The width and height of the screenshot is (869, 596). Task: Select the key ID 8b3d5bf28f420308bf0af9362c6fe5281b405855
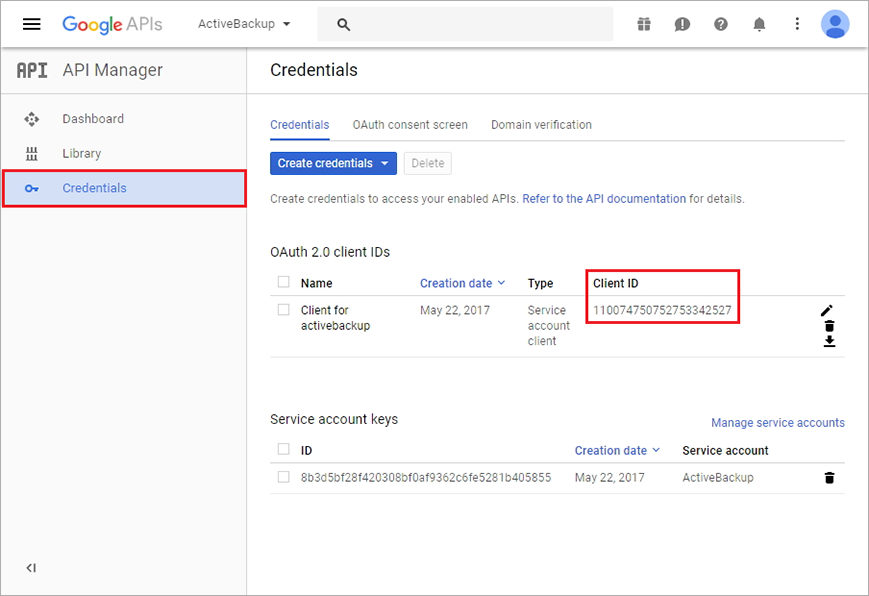click(426, 478)
